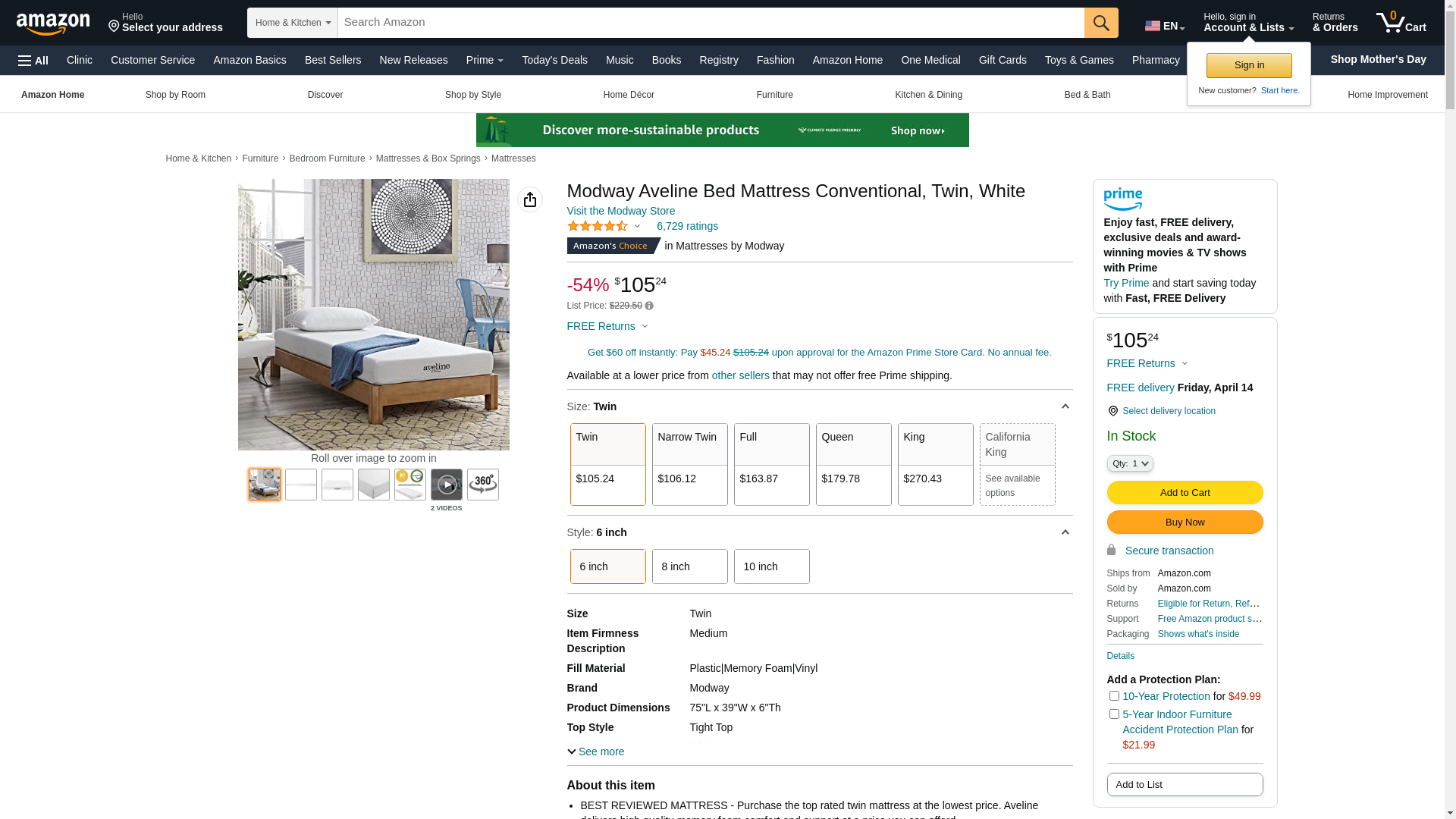Click the share icon beside product image
This screenshot has height=819, width=1456.
529,199
